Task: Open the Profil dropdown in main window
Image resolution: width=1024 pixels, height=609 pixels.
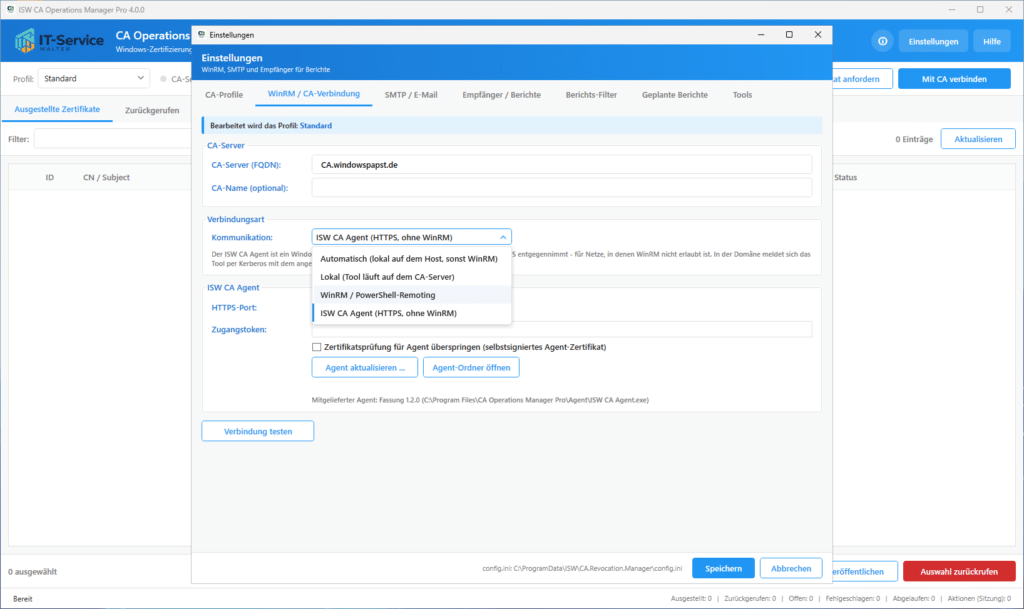Action: point(93,78)
